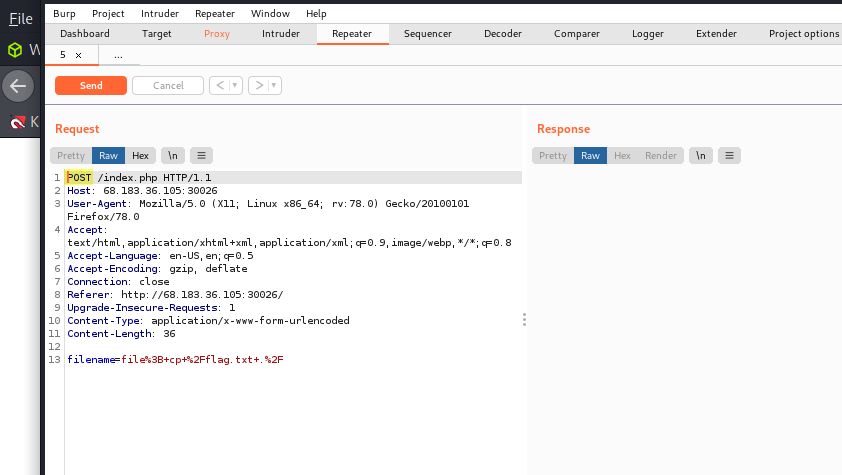Viewport: 842px width, 475px height.
Task: Open new Repeater tab with ellipsis
Action: click(118, 55)
